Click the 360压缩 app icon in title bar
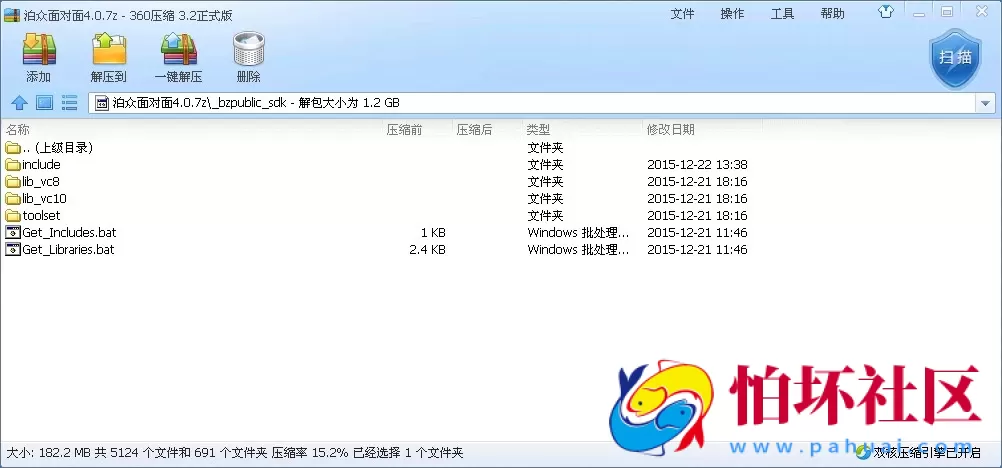The height and width of the screenshot is (468, 1002). 11,15
